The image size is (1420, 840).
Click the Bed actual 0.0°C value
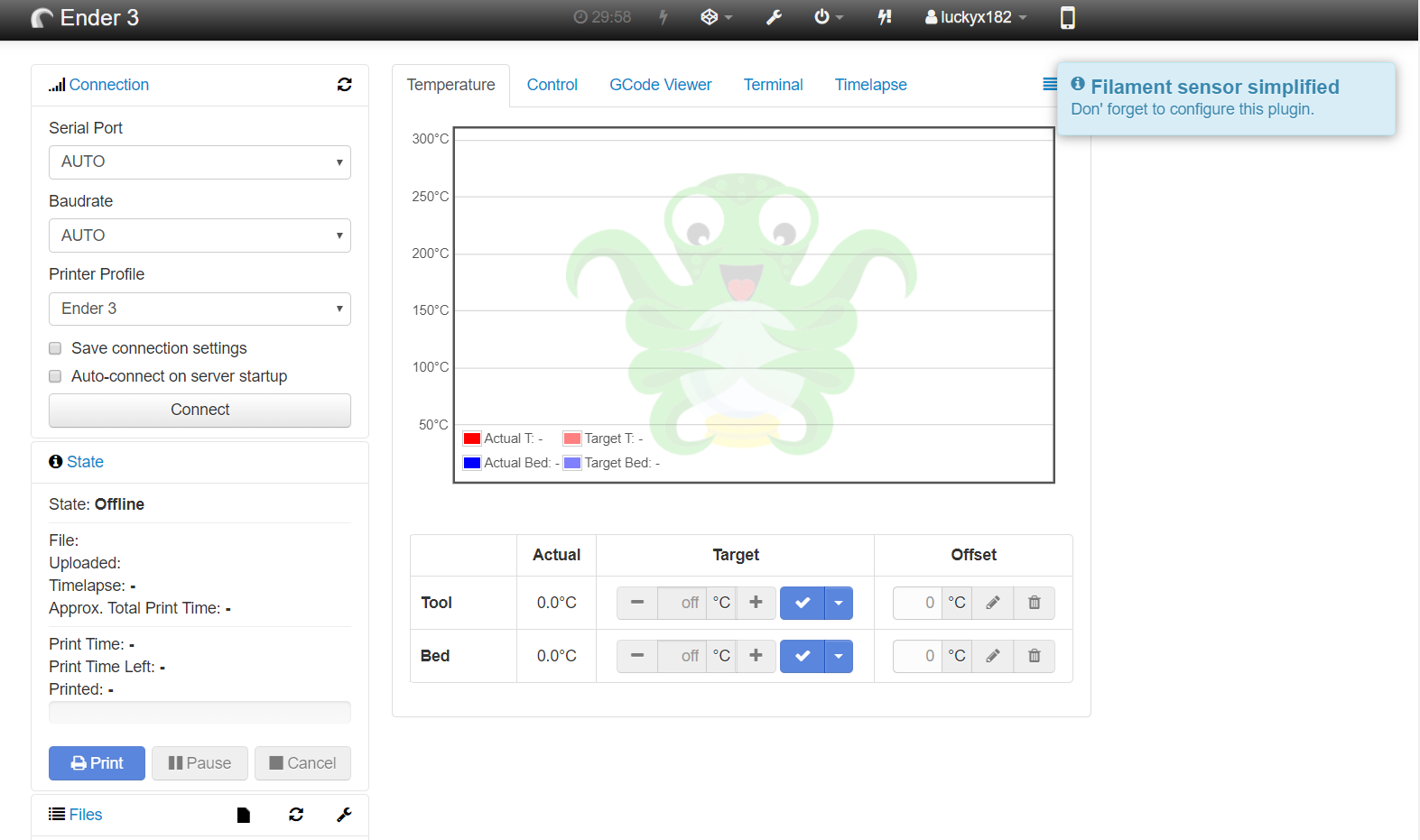coord(557,656)
